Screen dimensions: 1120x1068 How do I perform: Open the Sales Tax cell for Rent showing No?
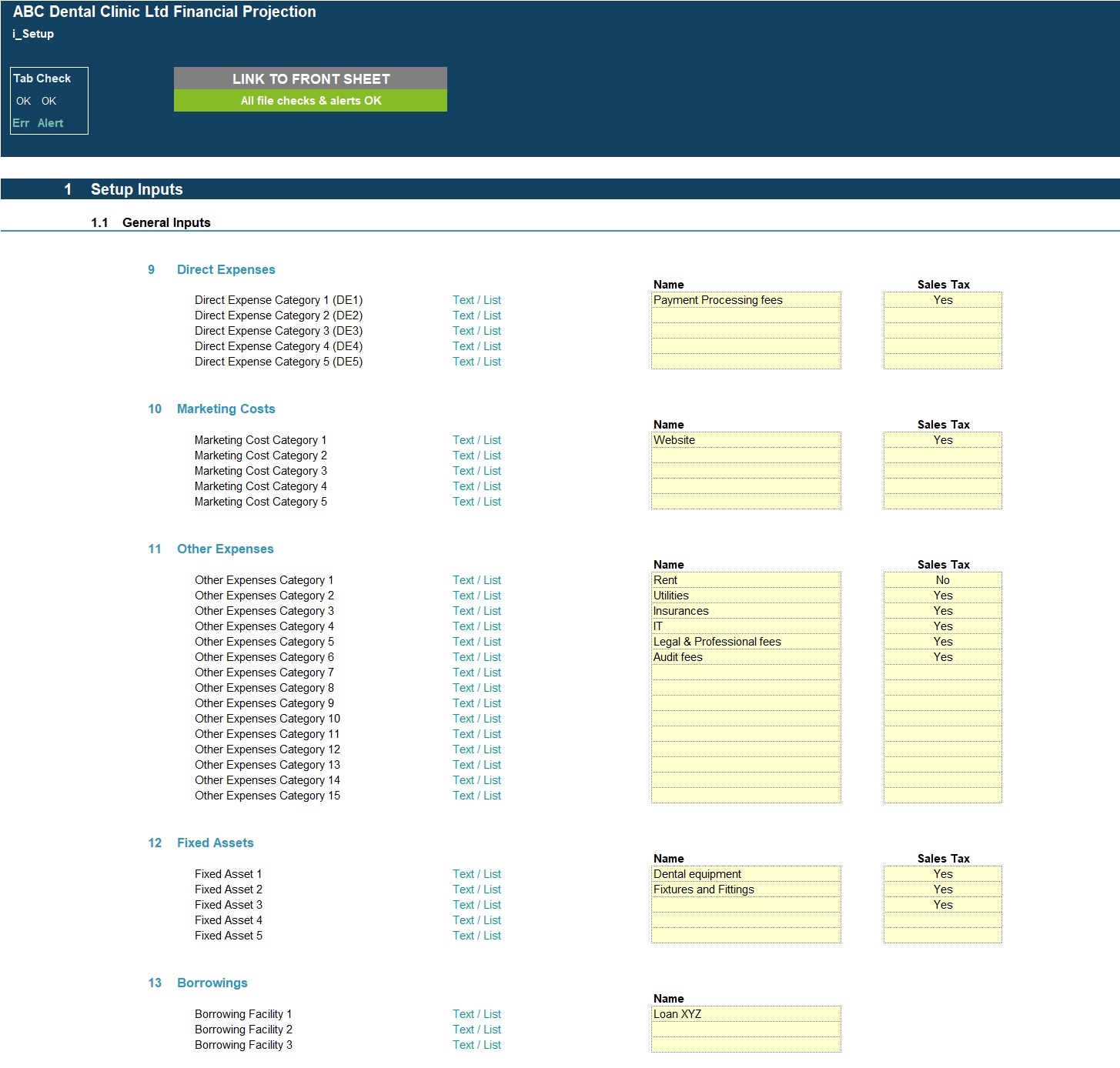tap(943, 580)
